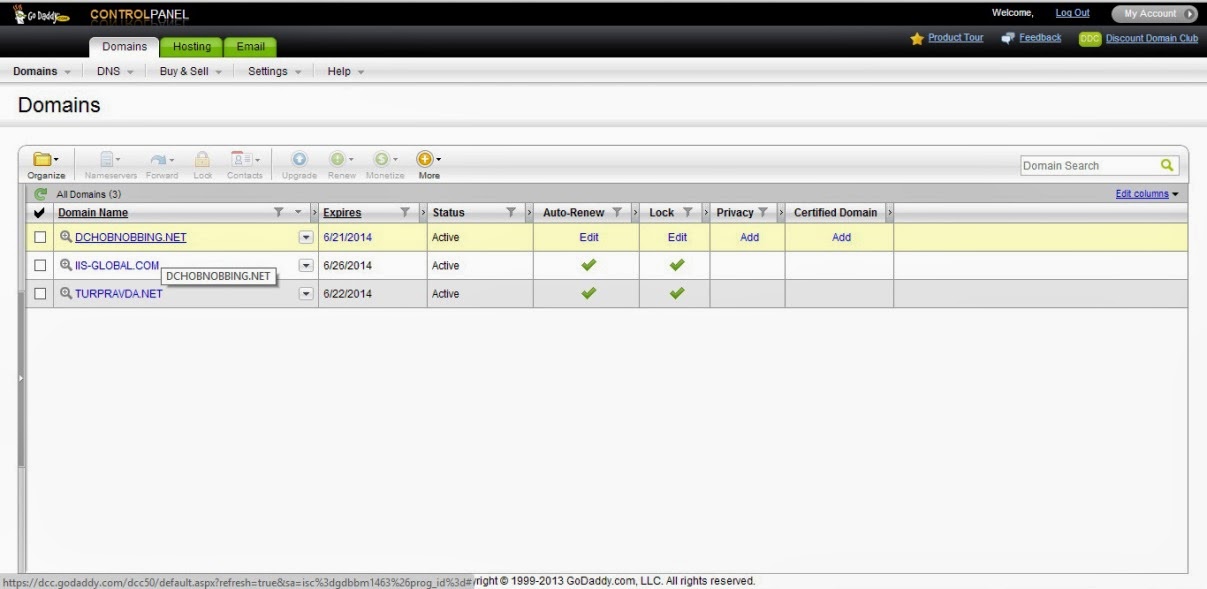Click the Lock padlock toolbar icon
The height and width of the screenshot is (589, 1207).
click(202, 160)
